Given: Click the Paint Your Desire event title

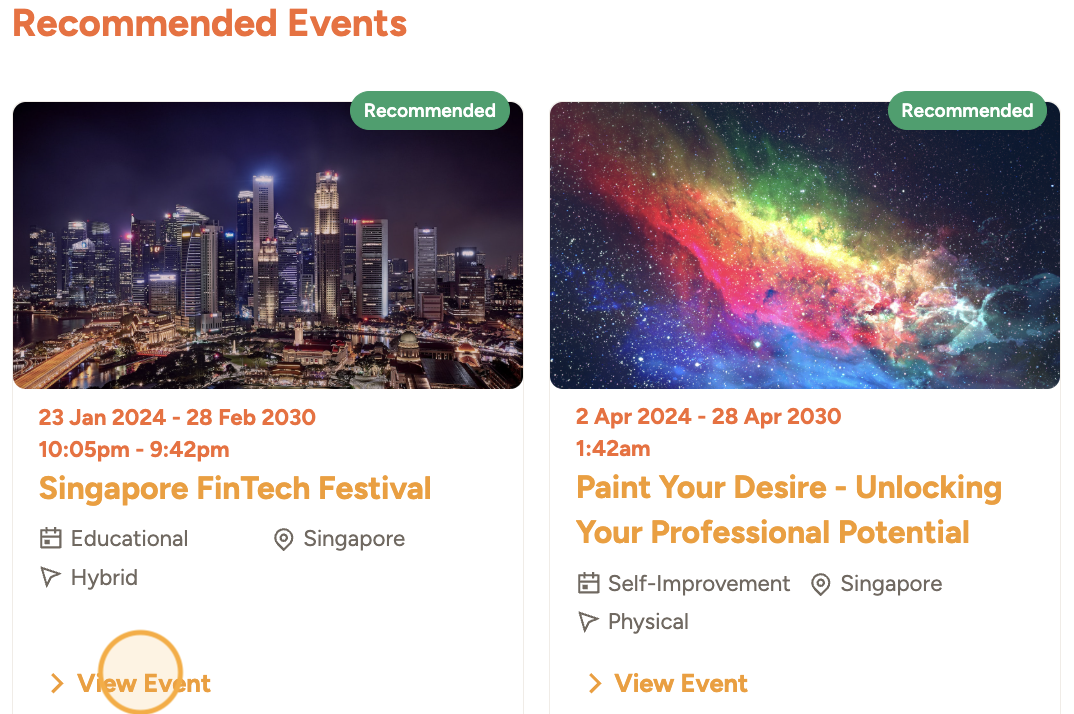Looking at the screenshot, I should point(788,509).
